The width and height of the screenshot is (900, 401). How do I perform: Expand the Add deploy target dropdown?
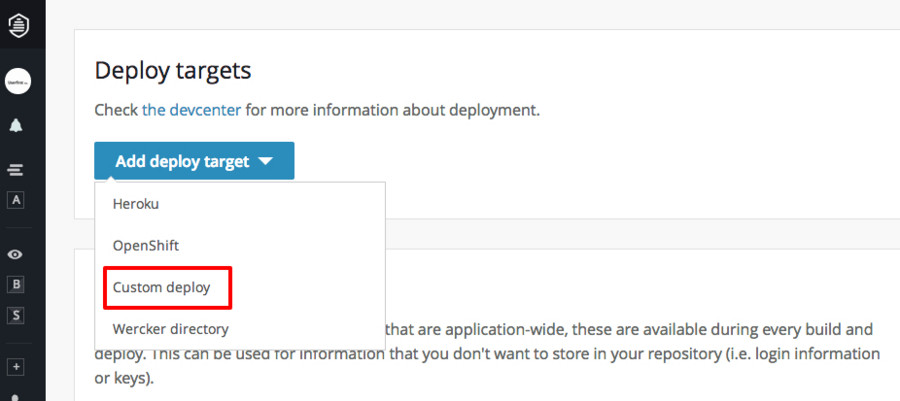194,161
